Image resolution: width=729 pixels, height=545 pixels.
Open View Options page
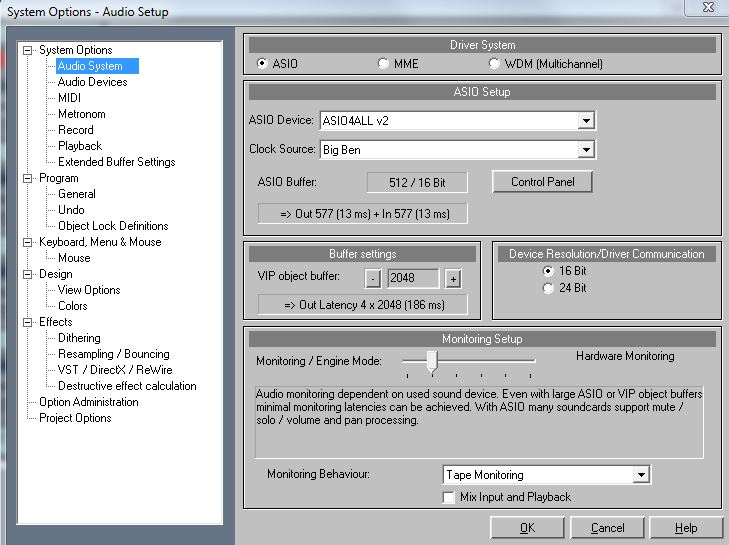(x=89, y=290)
